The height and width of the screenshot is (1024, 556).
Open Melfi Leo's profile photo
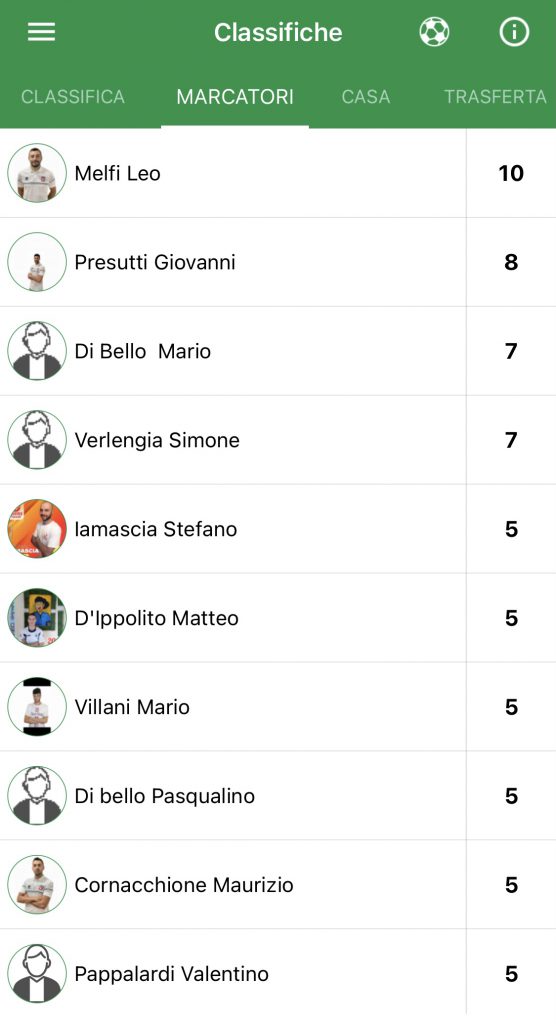tap(37, 173)
